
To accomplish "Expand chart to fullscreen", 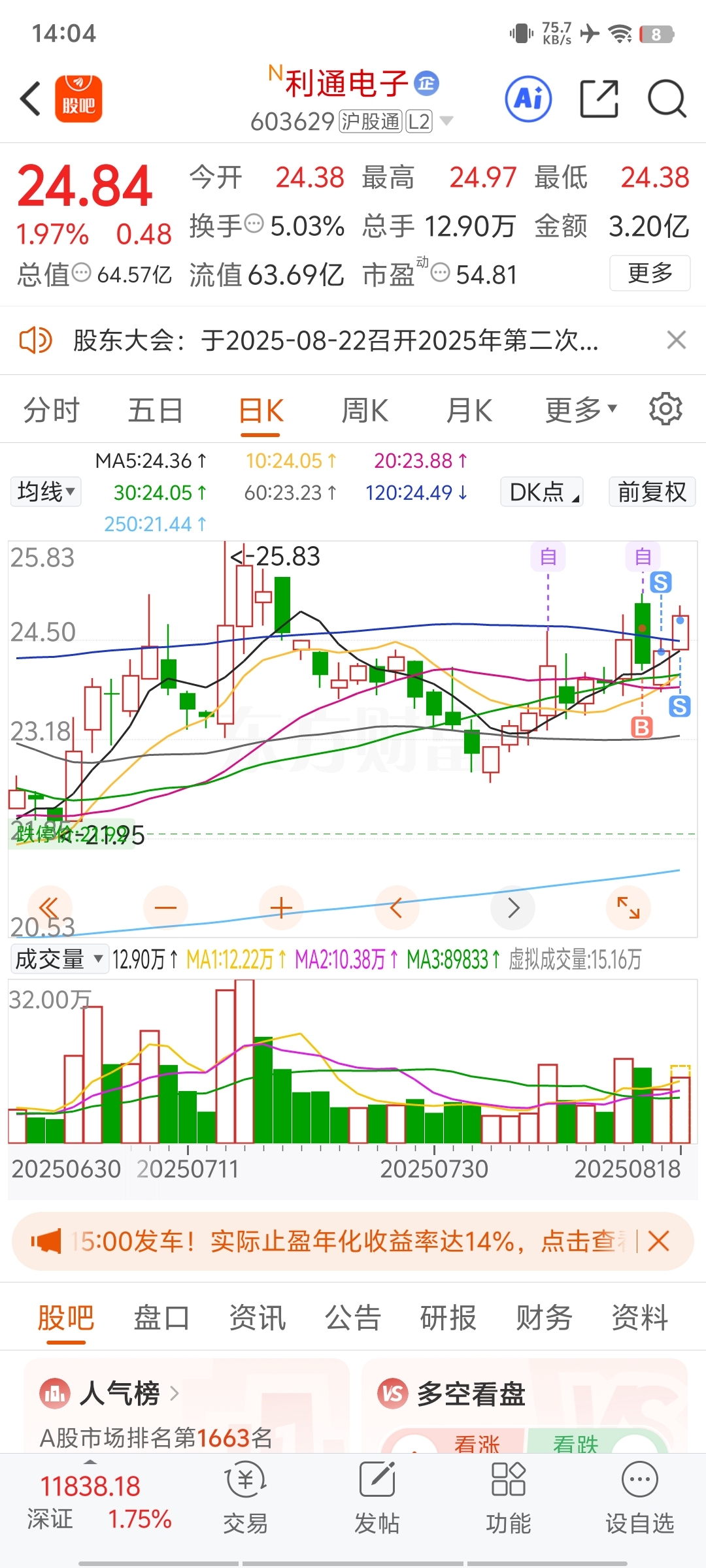I will 628,907.
